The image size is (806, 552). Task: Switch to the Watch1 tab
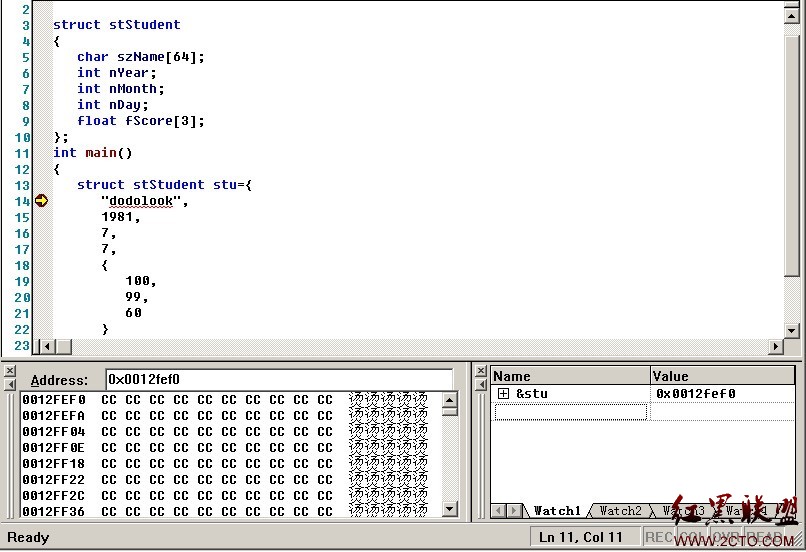tap(557, 511)
